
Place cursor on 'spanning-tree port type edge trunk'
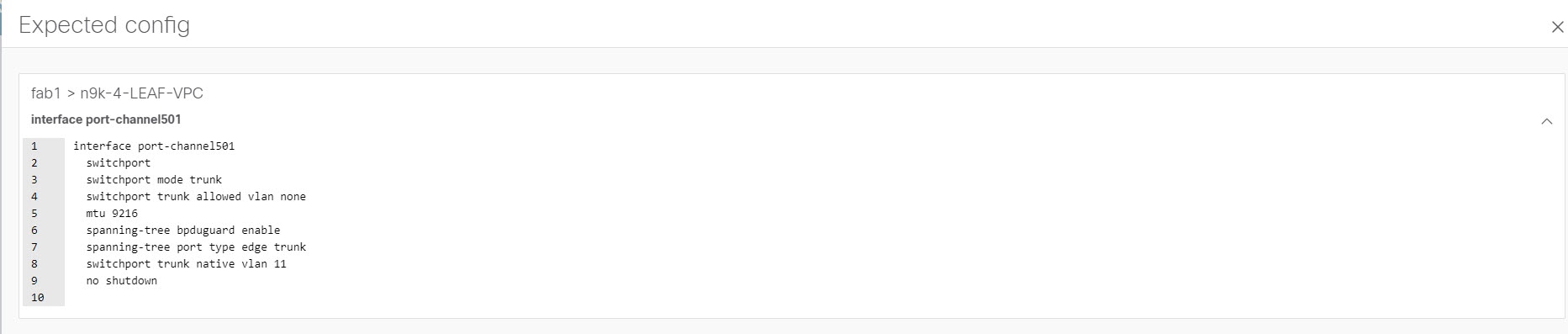tap(196, 247)
